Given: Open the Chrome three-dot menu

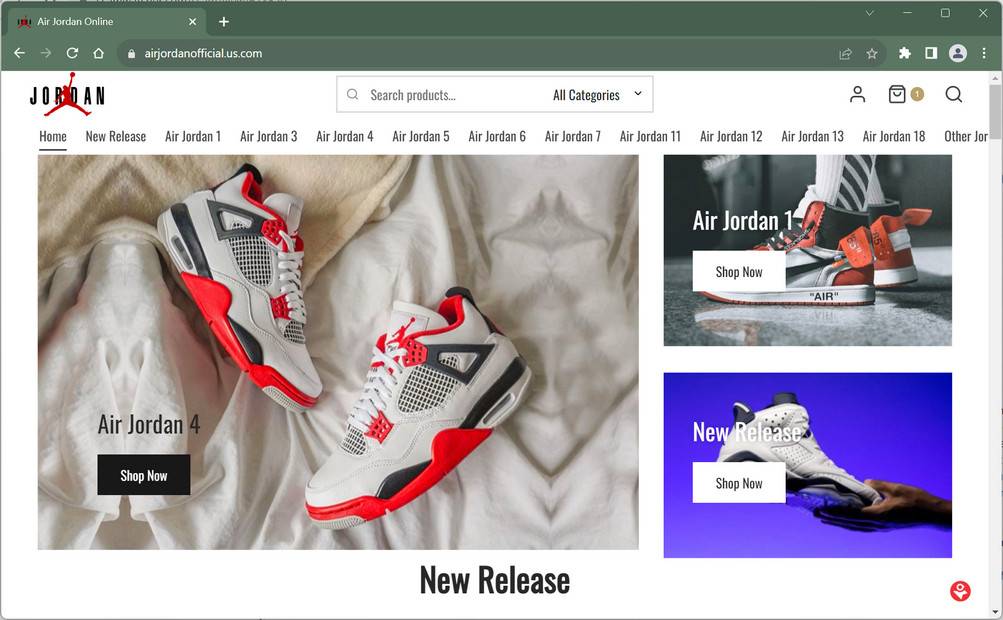Looking at the screenshot, I should [x=984, y=53].
